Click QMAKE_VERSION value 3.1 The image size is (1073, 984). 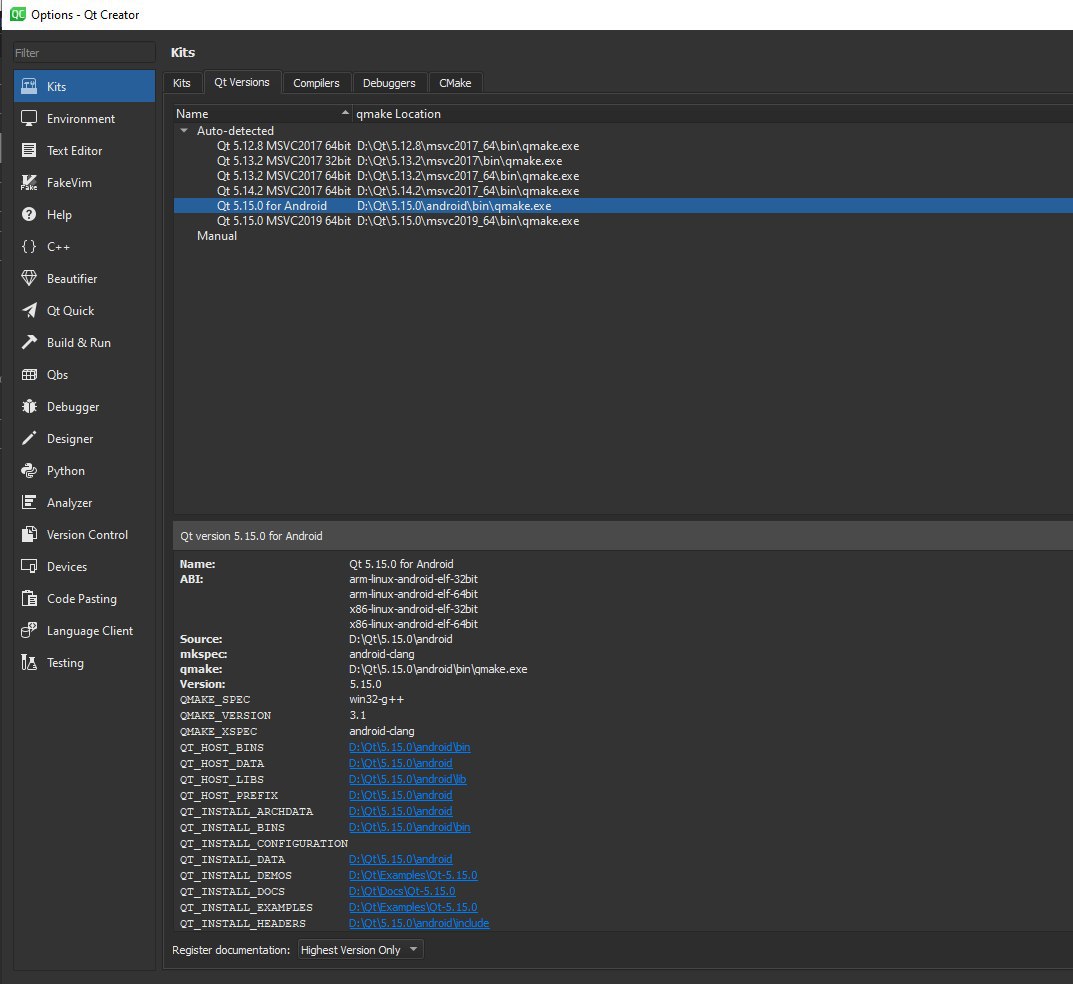click(x=357, y=715)
